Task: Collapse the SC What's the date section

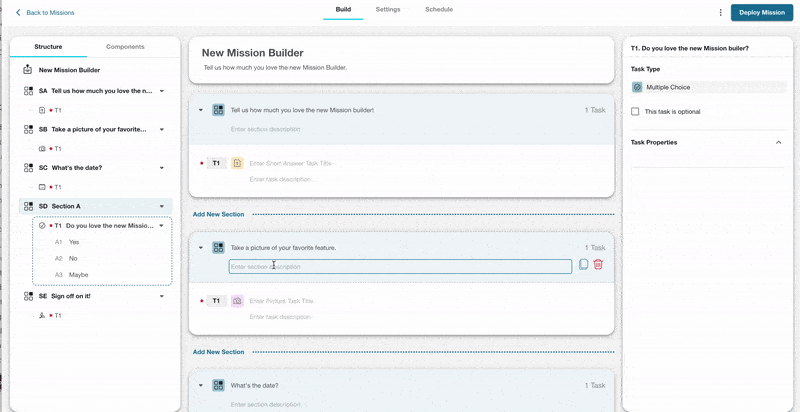Action: coord(162,168)
